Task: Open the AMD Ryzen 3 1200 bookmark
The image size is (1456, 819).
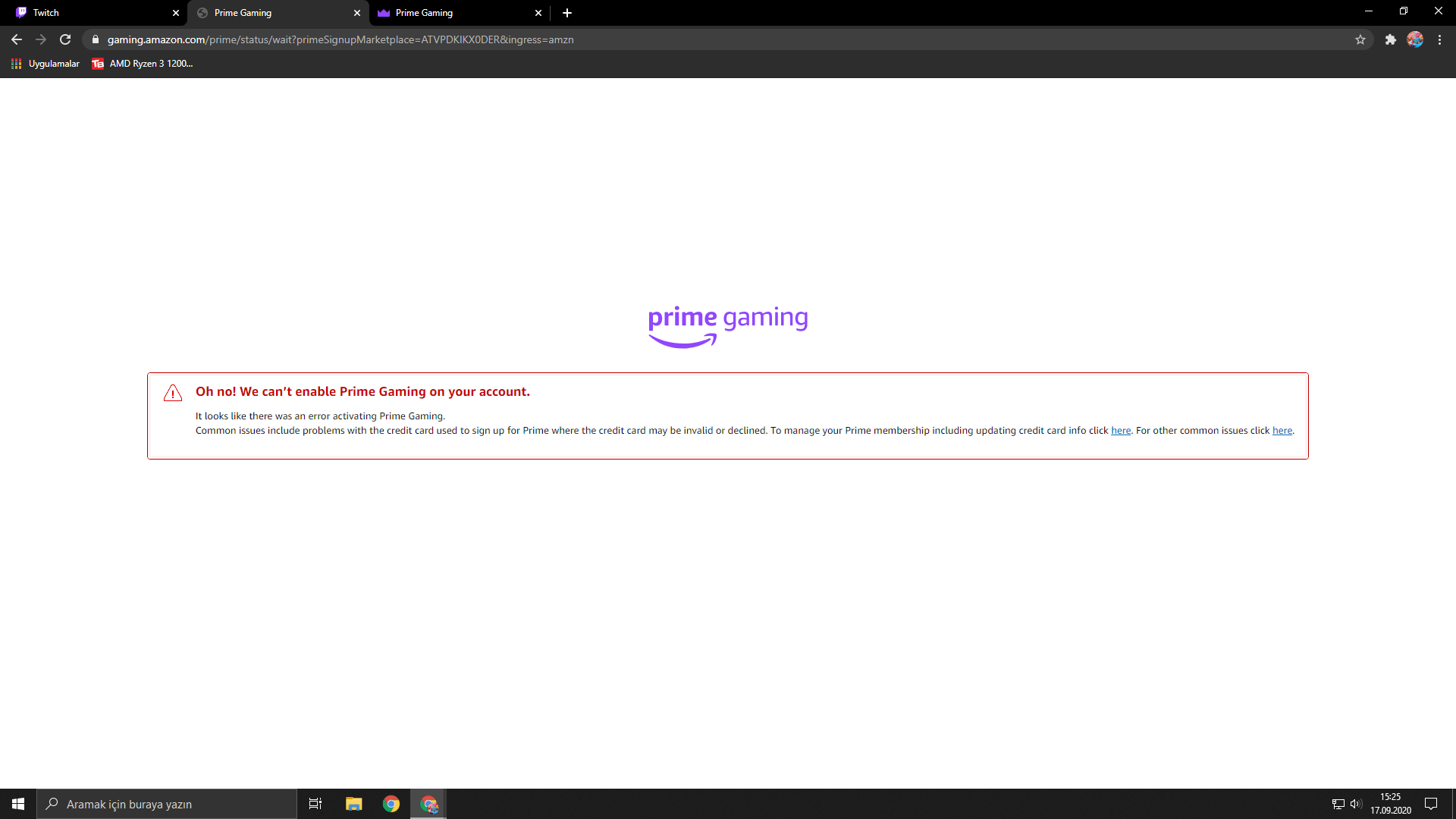Action: [143, 64]
